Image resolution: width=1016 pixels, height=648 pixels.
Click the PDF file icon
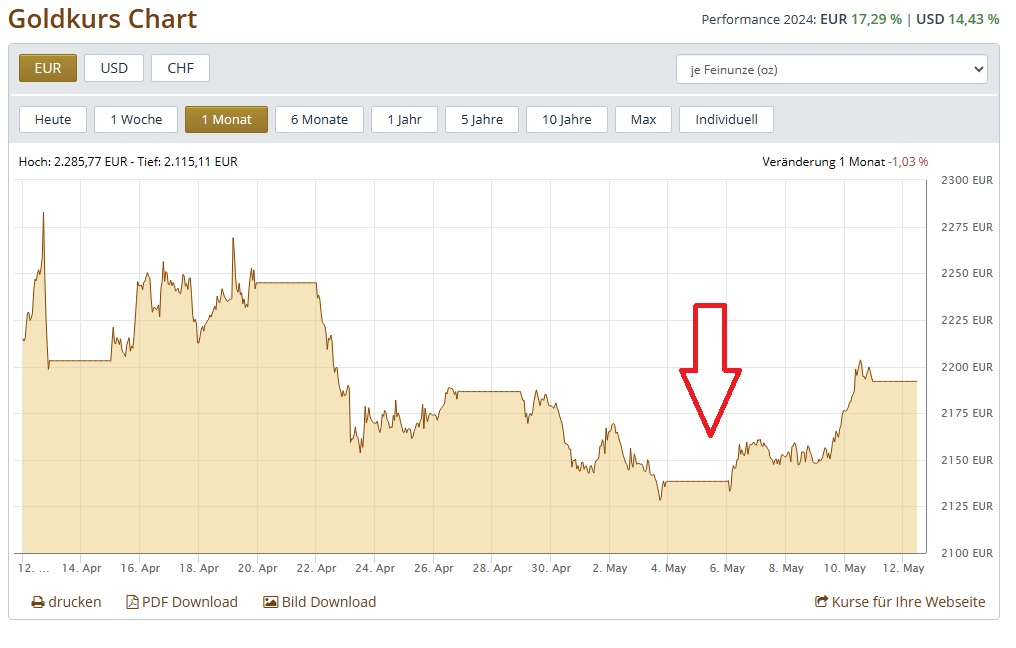(132, 602)
